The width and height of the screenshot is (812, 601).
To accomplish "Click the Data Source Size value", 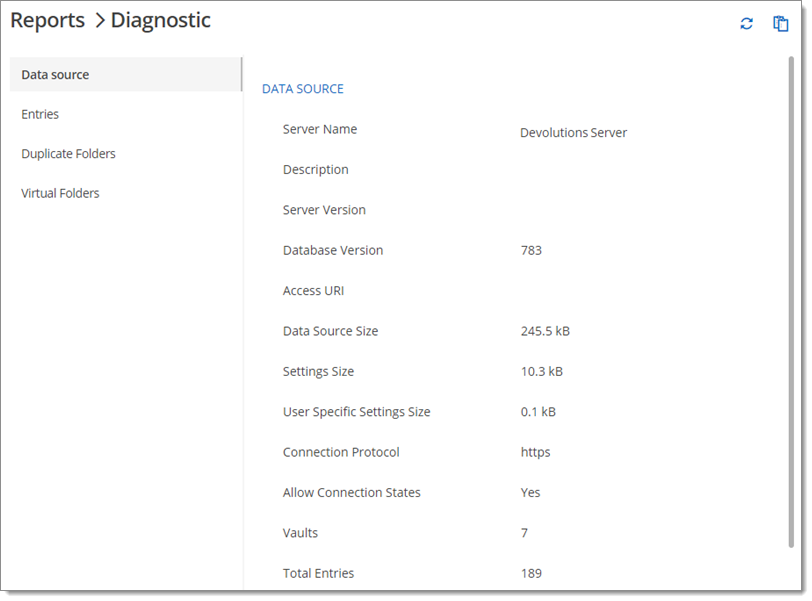I will pyautogui.click(x=545, y=331).
